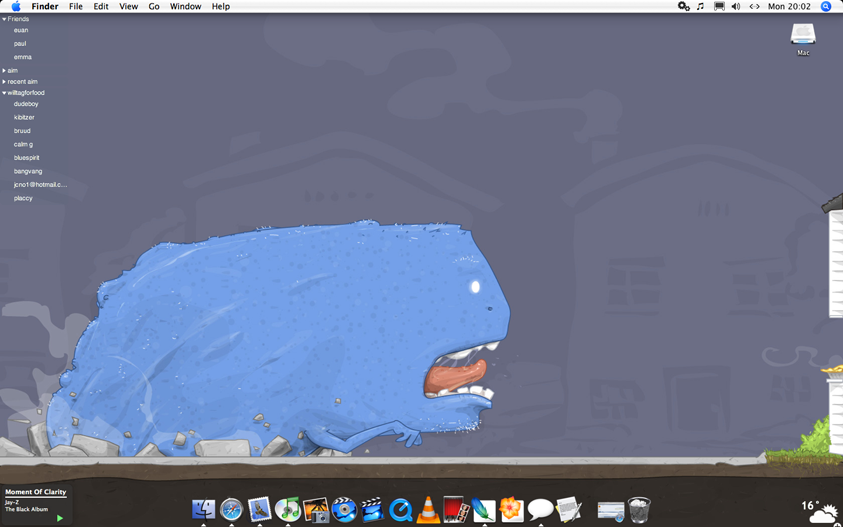Open the Go menu
This screenshot has height=527, width=843.
(154, 6)
